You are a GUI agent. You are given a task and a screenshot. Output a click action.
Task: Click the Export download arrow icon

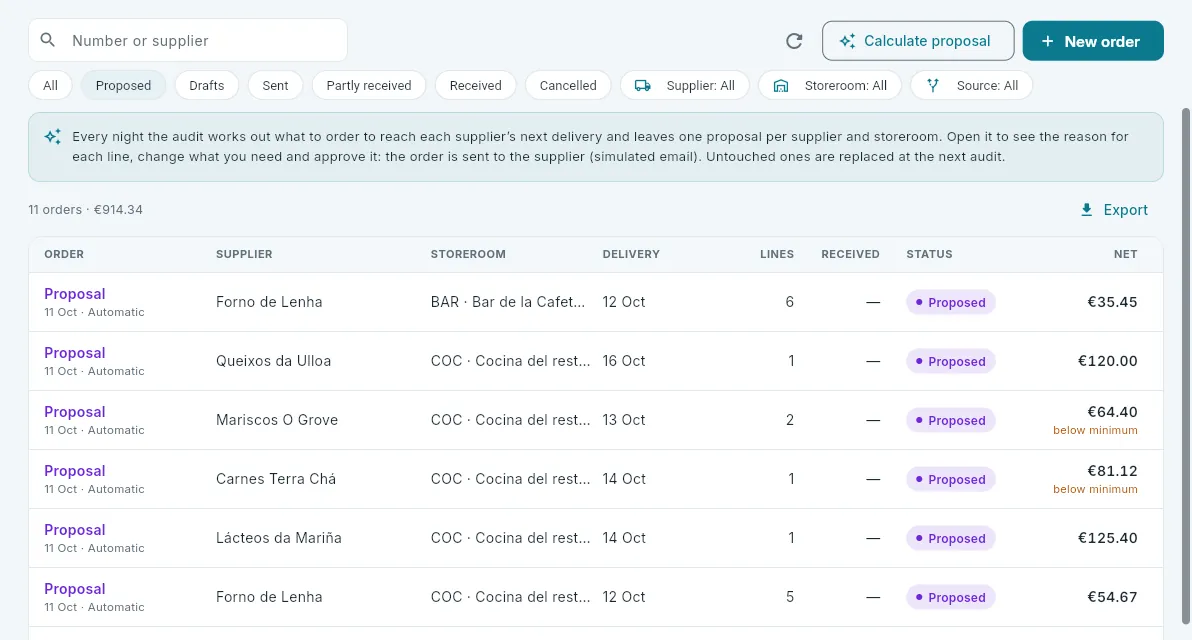click(1086, 210)
